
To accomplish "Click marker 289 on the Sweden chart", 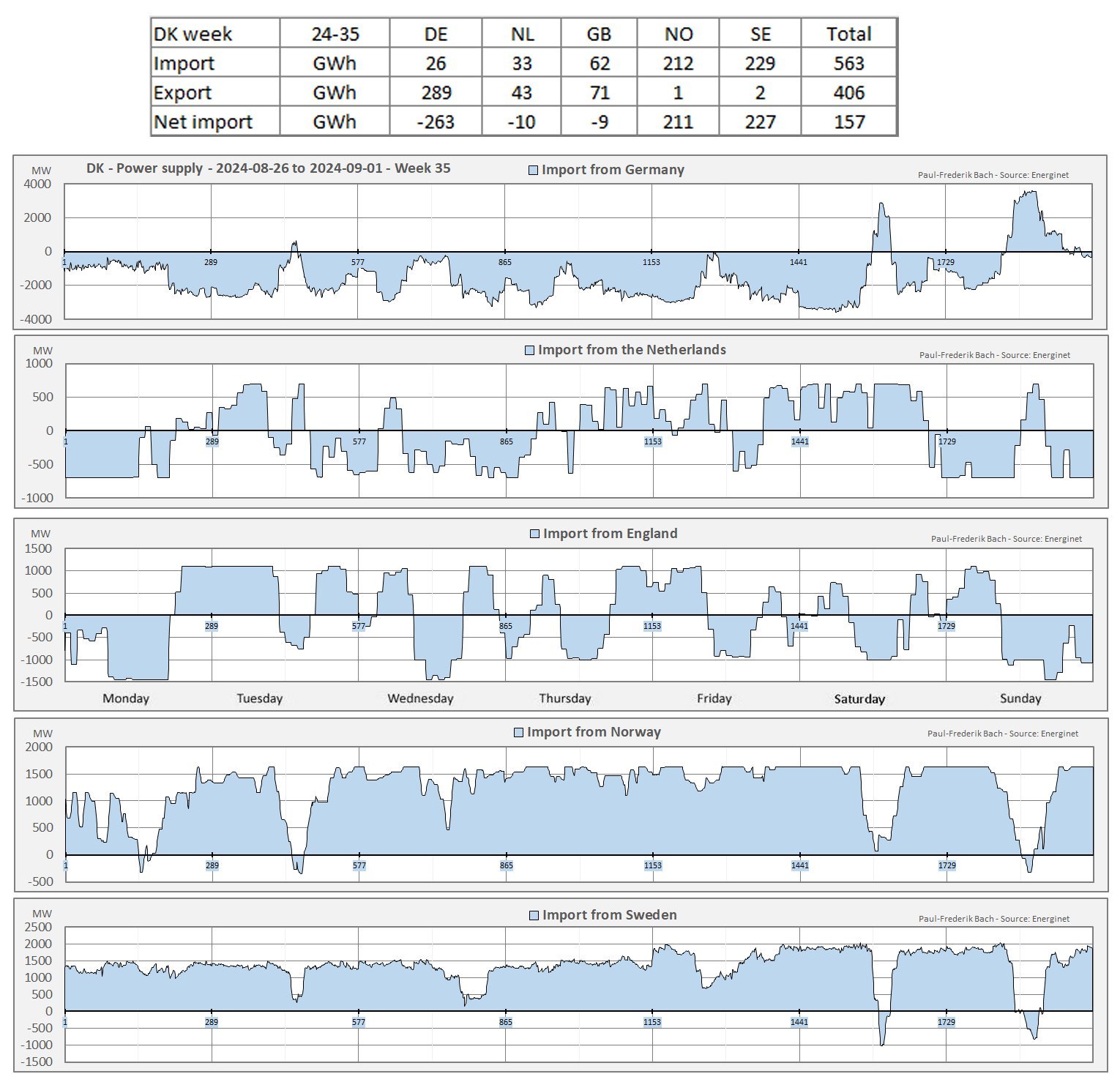I will (212, 1022).
